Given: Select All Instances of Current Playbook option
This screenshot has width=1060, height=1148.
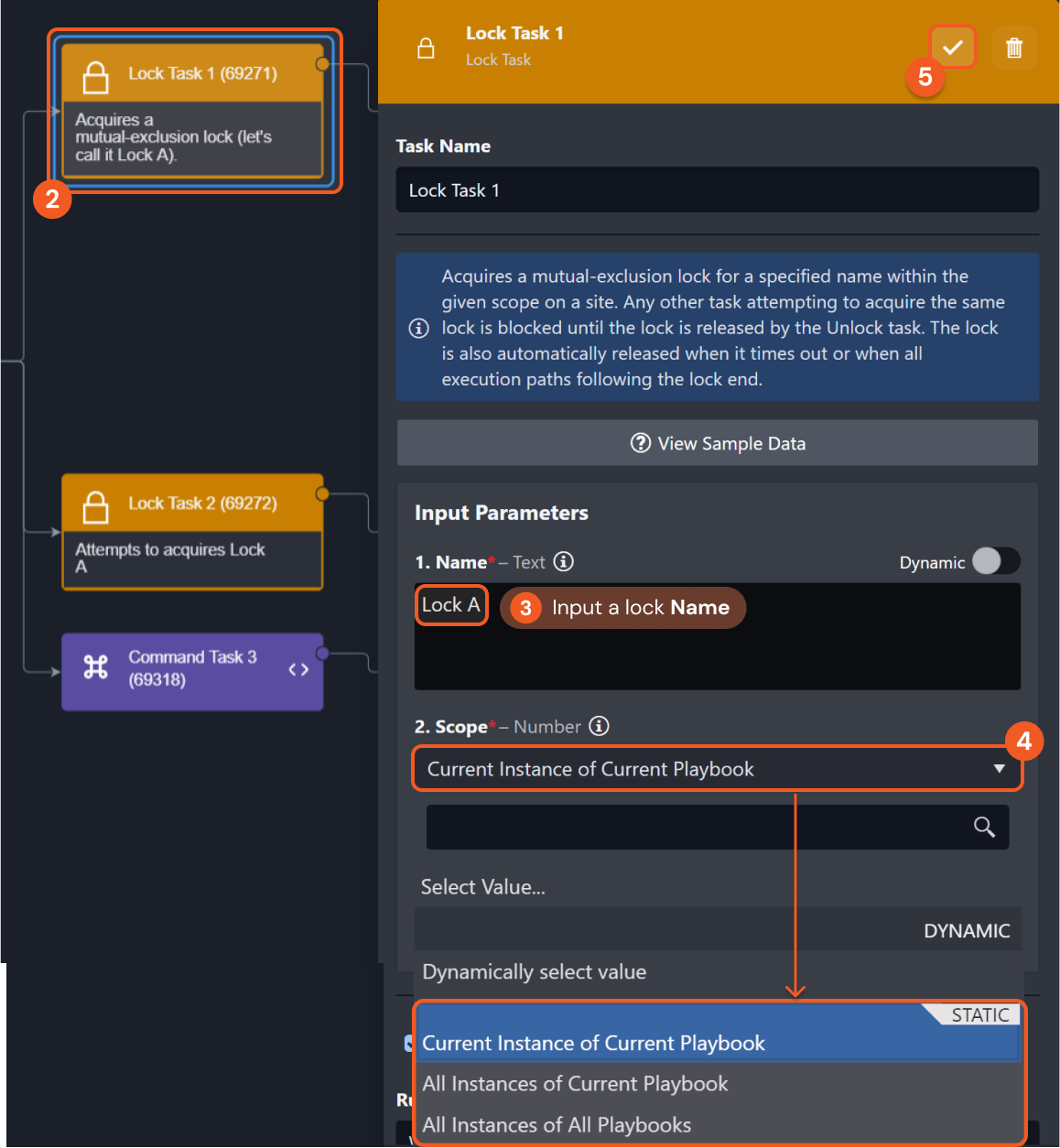Looking at the screenshot, I should click(x=575, y=1084).
